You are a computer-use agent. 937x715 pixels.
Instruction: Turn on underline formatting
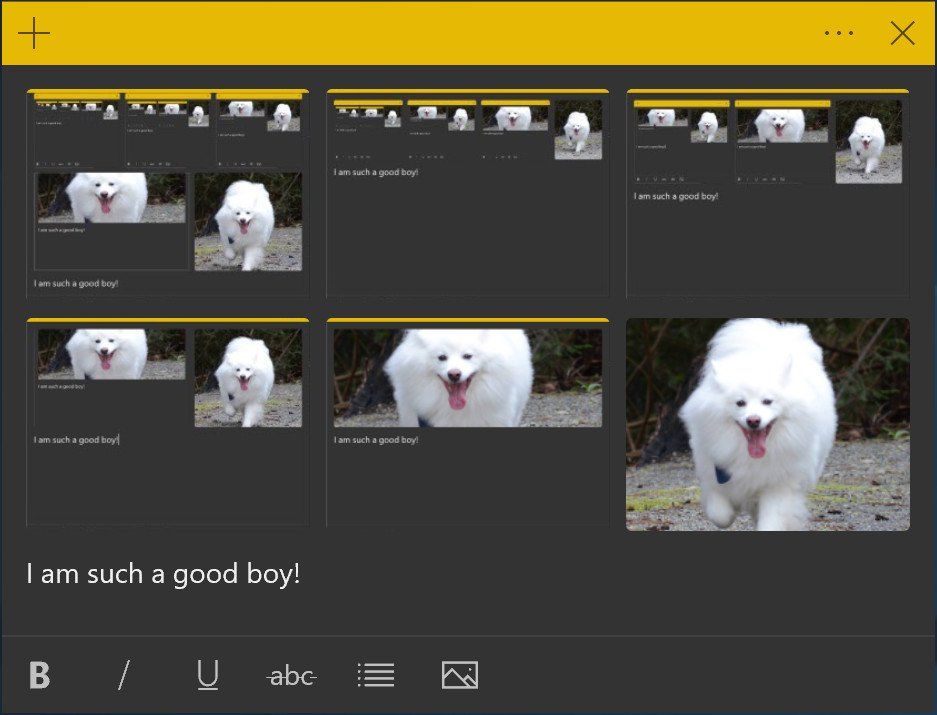point(206,675)
